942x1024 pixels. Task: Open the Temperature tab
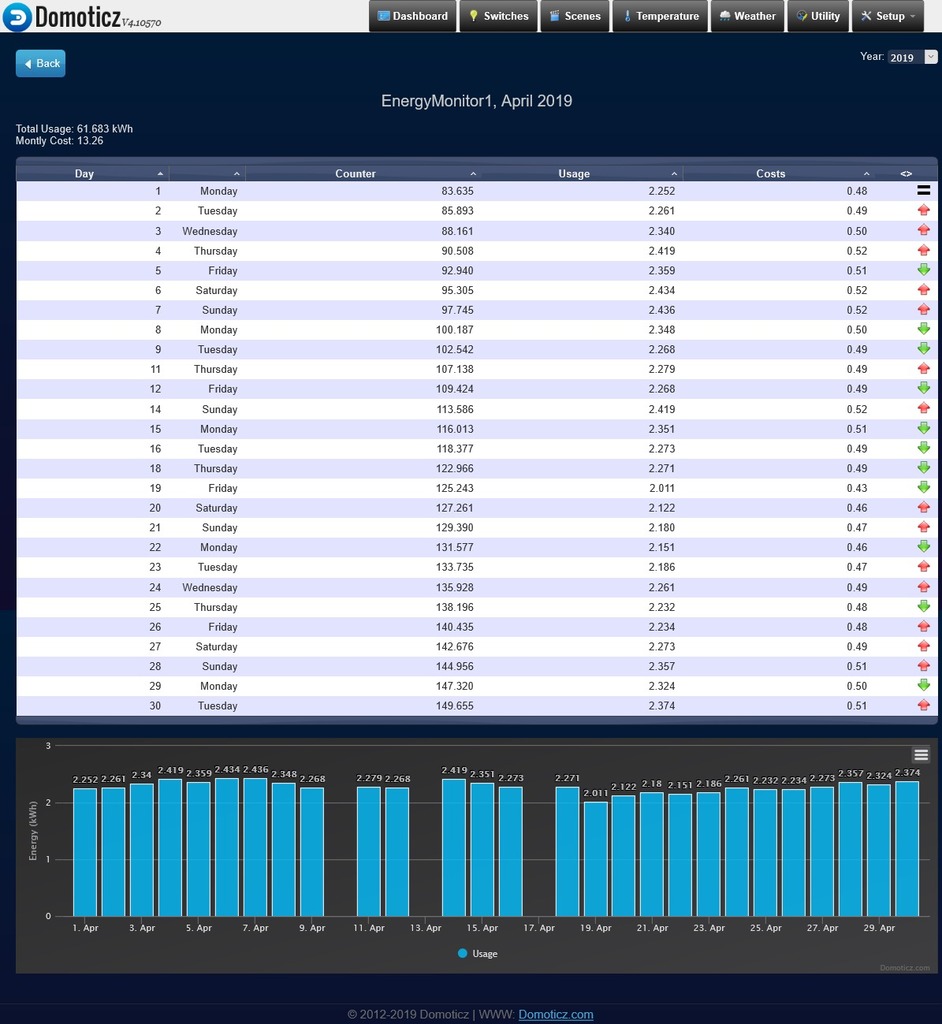(x=660, y=16)
